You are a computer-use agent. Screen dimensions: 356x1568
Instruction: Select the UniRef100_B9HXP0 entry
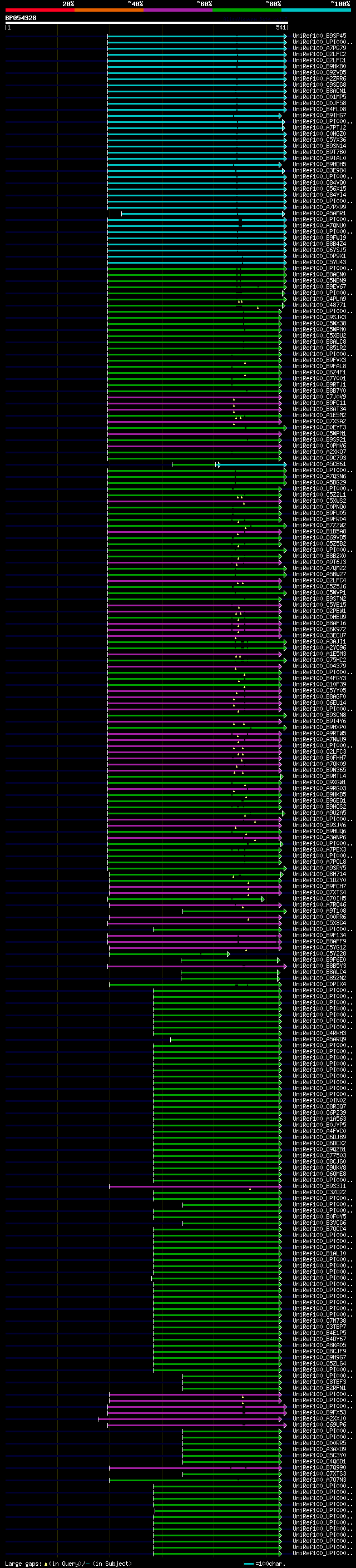[x=319, y=728]
